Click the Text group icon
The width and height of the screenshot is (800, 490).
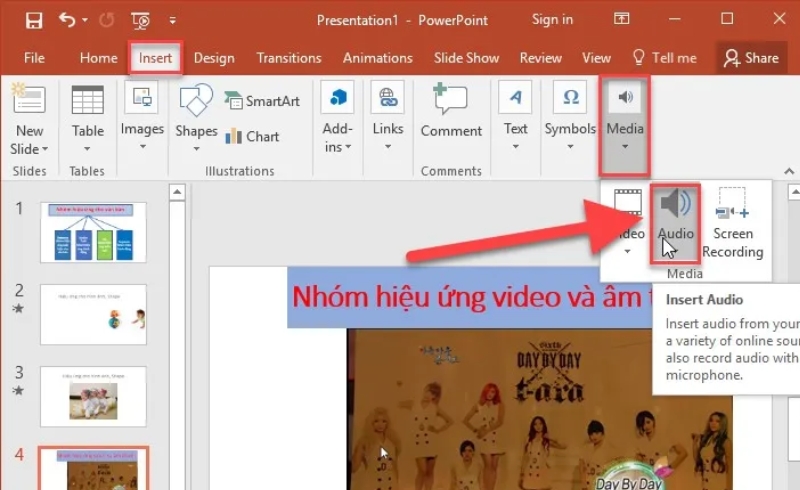(515, 97)
